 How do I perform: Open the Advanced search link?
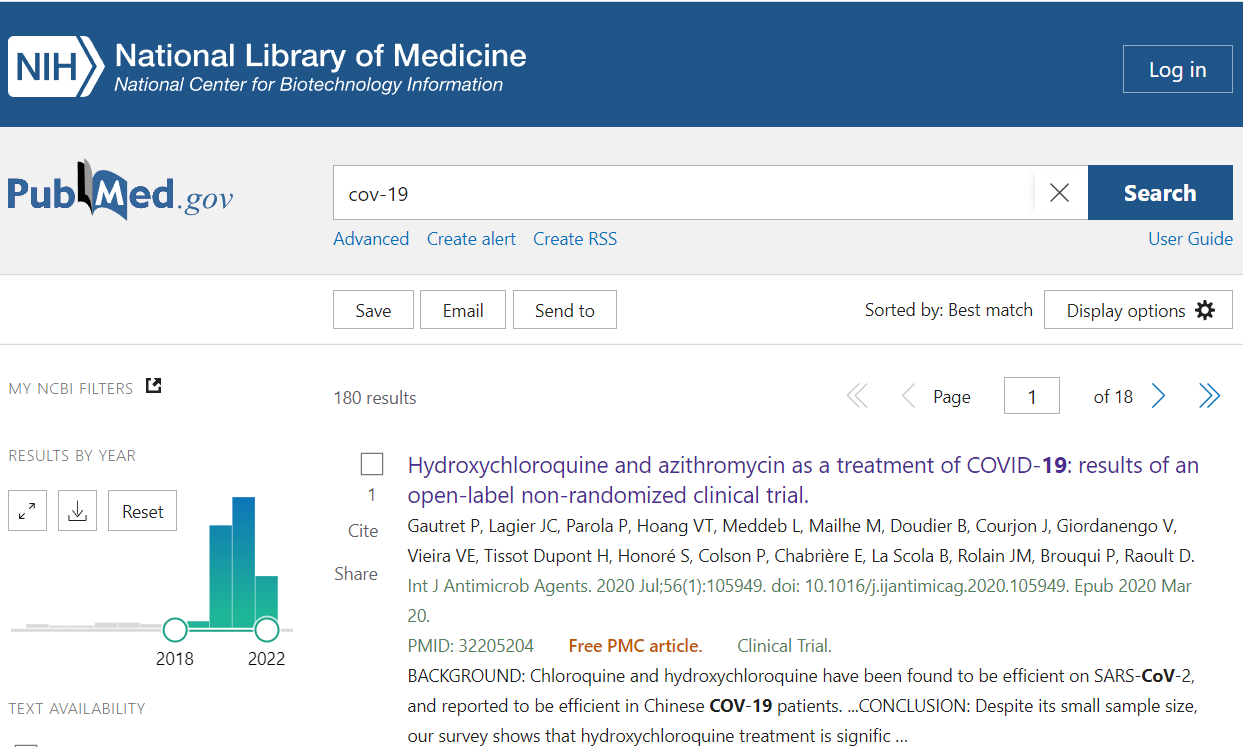click(371, 239)
